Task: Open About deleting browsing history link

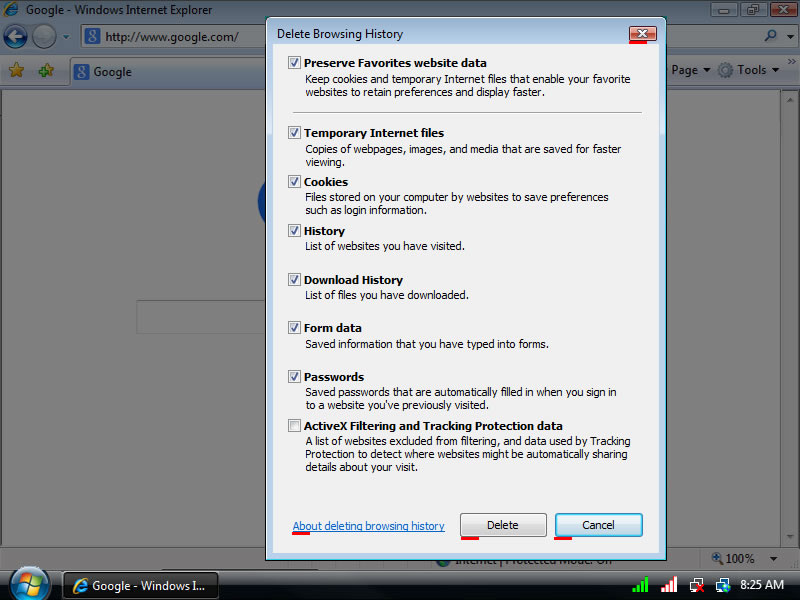Action: [368, 526]
